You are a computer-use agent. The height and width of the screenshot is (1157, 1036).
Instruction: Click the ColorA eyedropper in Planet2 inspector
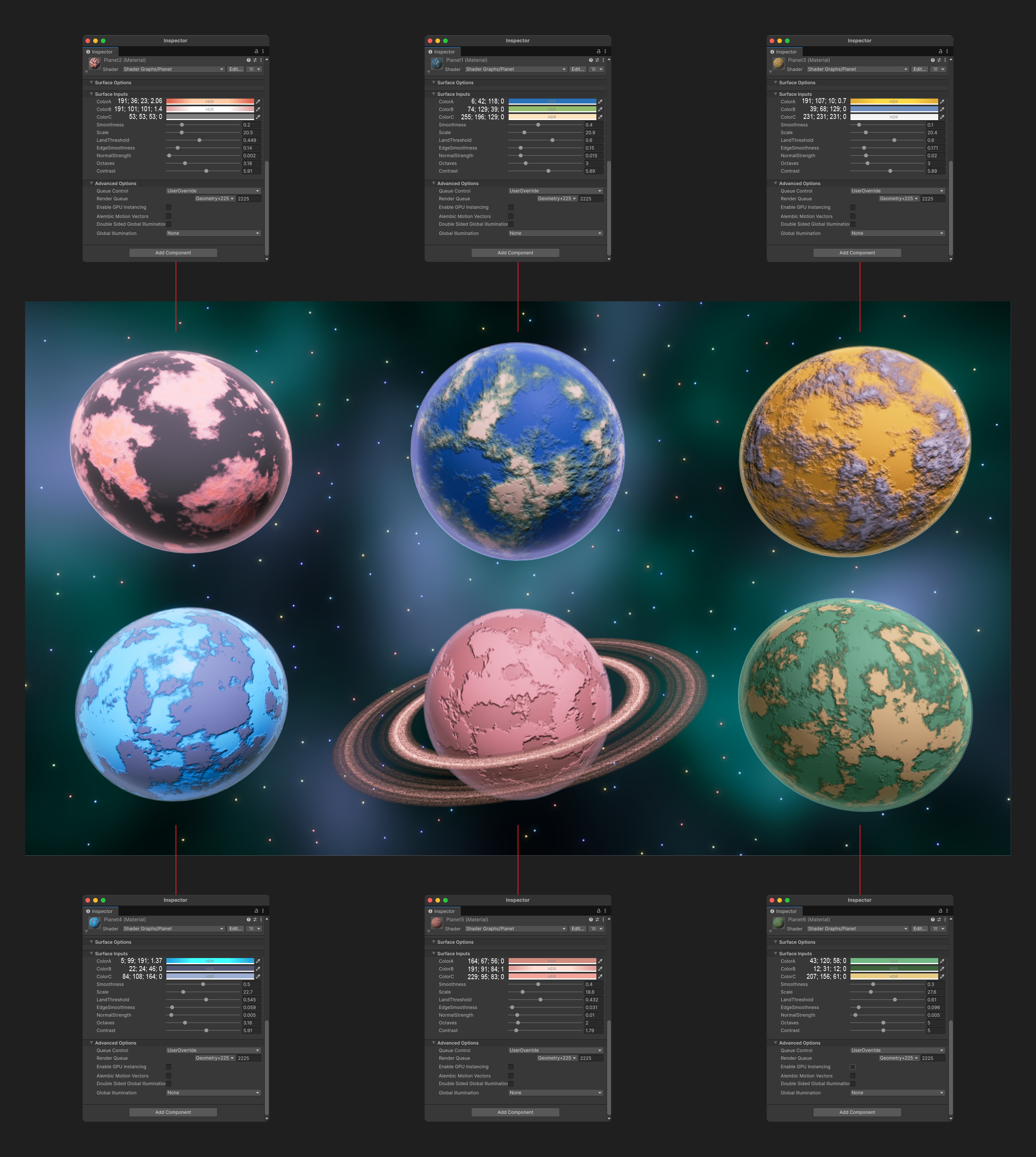(258, 101)
